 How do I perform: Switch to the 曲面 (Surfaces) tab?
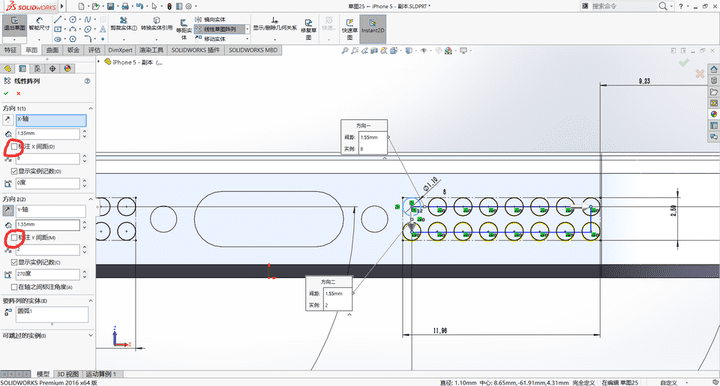52,50
